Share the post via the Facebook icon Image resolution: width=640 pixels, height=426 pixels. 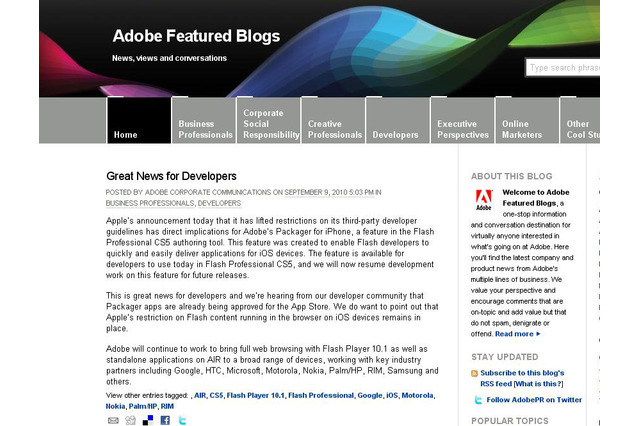tap(165, 420)
